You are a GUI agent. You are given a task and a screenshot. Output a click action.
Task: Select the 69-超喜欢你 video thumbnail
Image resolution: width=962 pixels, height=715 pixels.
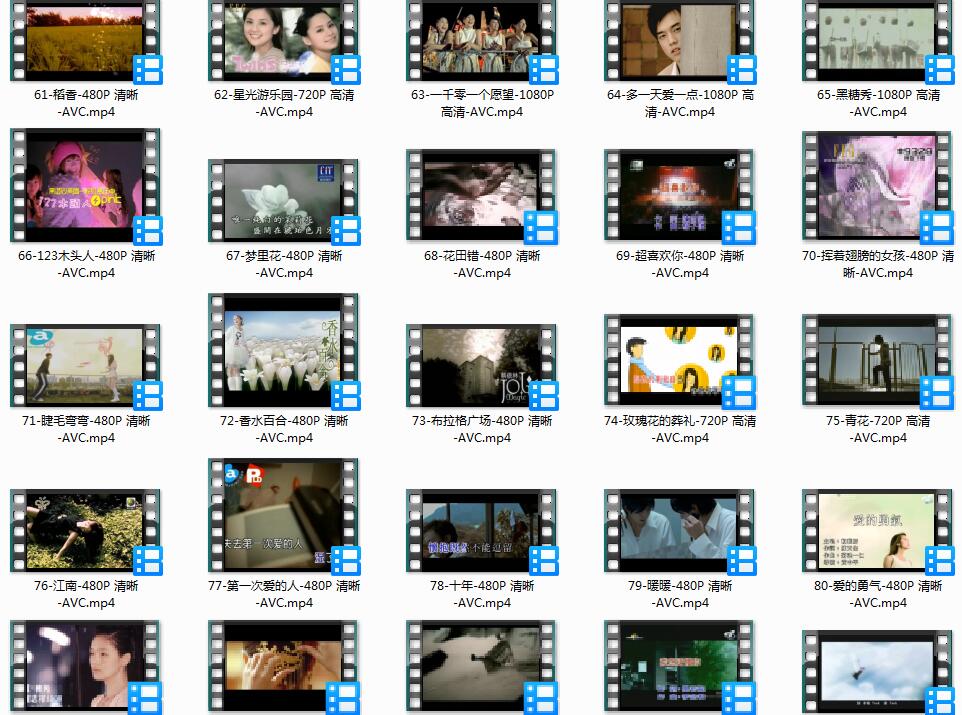point(680,196)
